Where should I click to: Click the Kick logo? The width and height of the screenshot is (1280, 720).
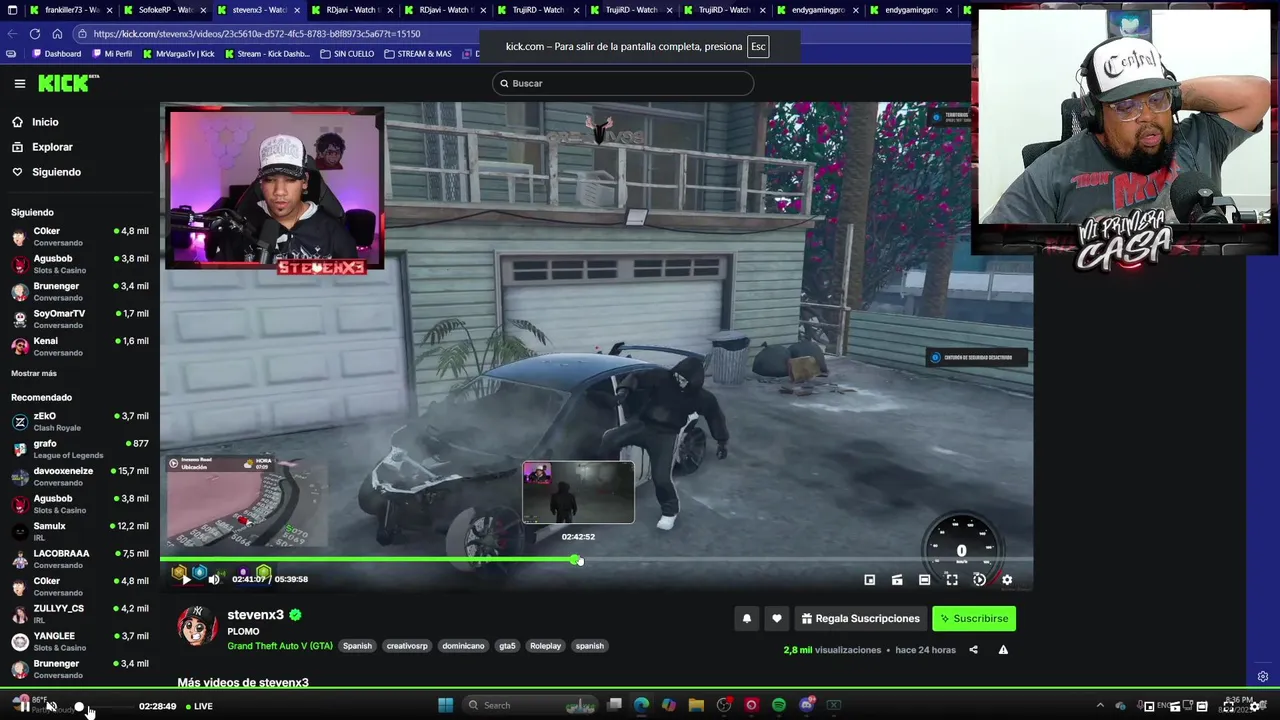point(68,83)
